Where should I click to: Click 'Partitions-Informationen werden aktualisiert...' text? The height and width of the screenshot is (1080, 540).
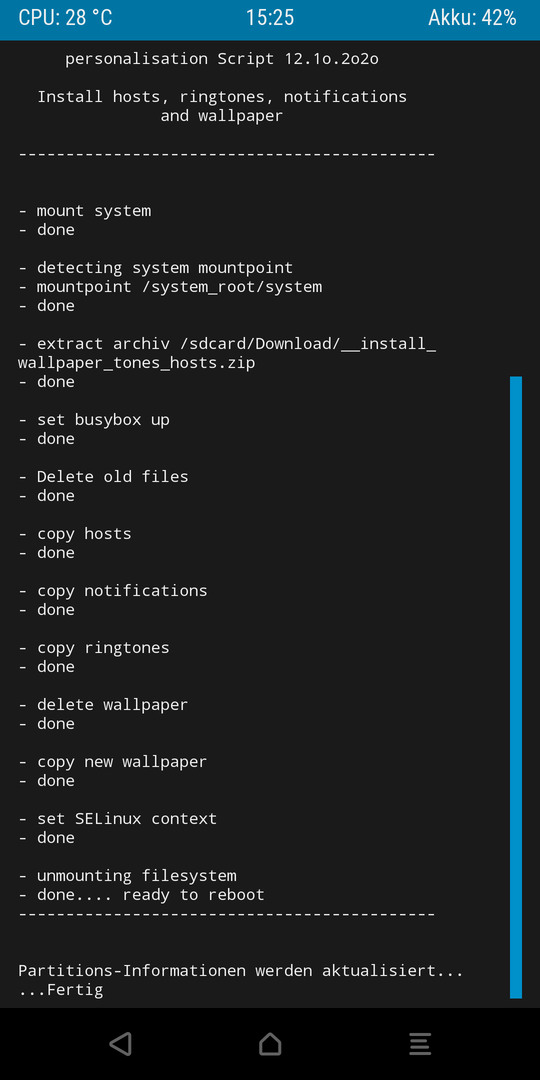pyautogui.click(x=241, y=971)
